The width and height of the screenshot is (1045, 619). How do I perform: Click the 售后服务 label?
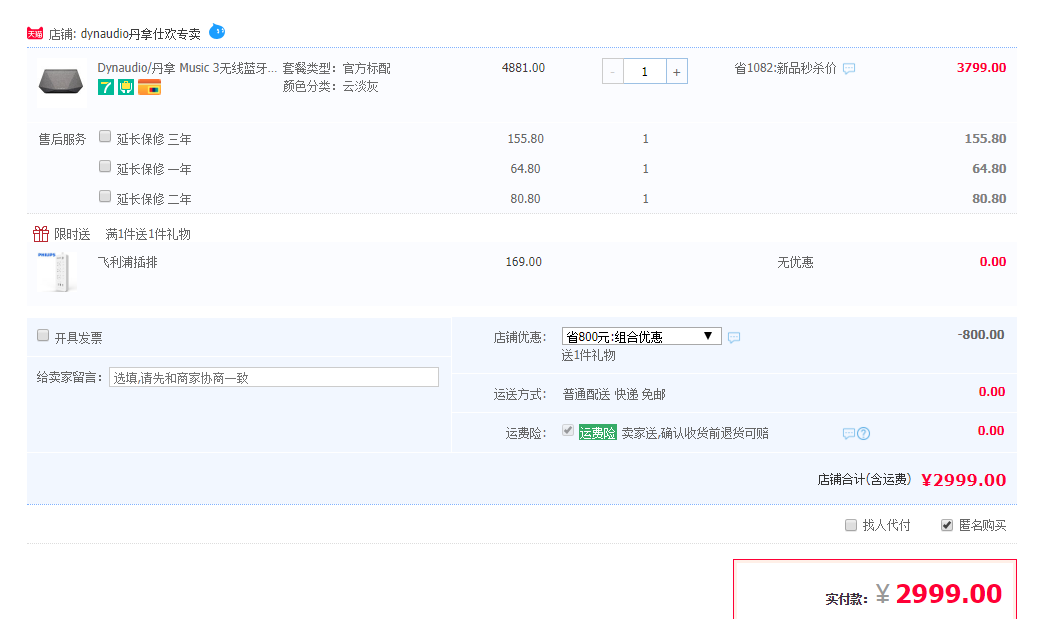coord(62,139)
